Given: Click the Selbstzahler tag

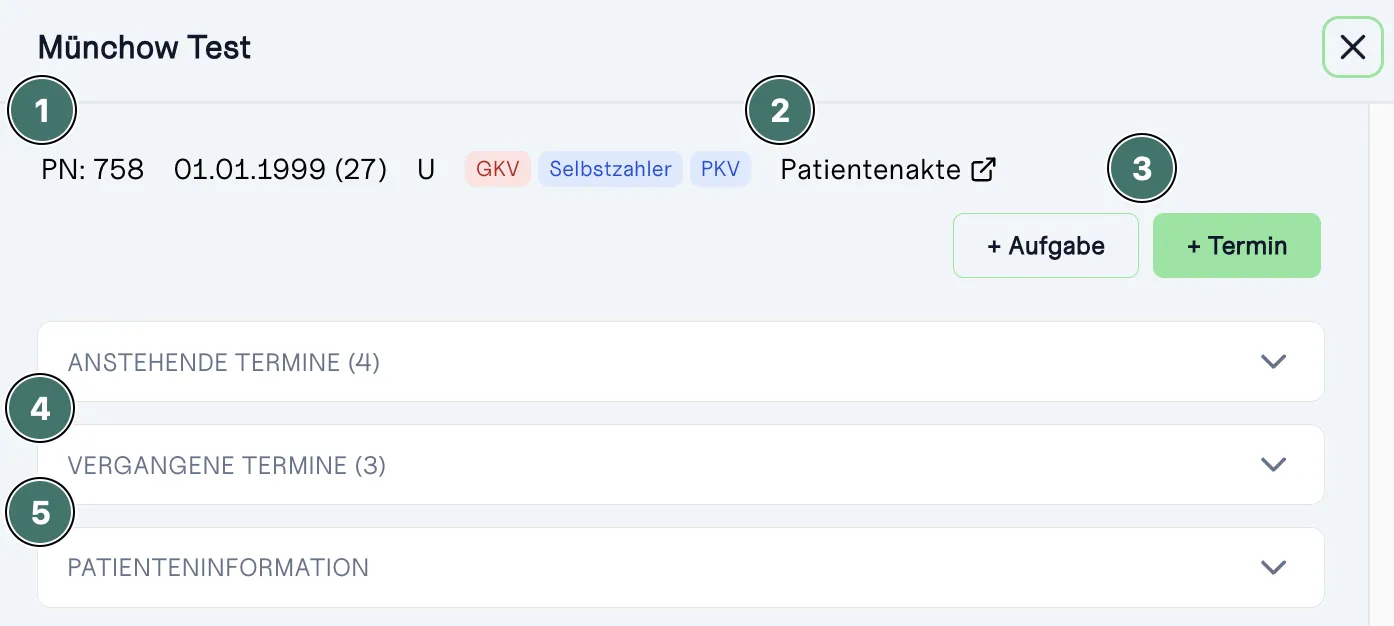Looking at the screenshot, I should coord(611,169).
